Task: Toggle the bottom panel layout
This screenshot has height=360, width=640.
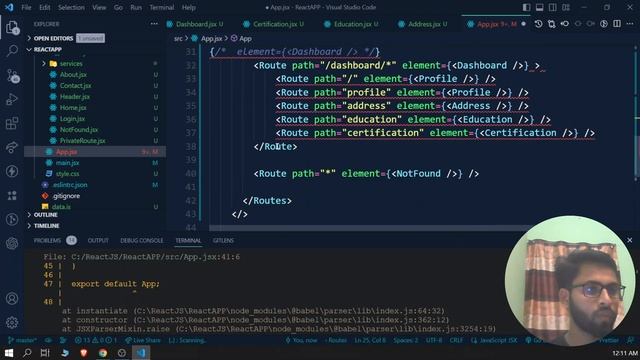Action: [x=540, y=7]
